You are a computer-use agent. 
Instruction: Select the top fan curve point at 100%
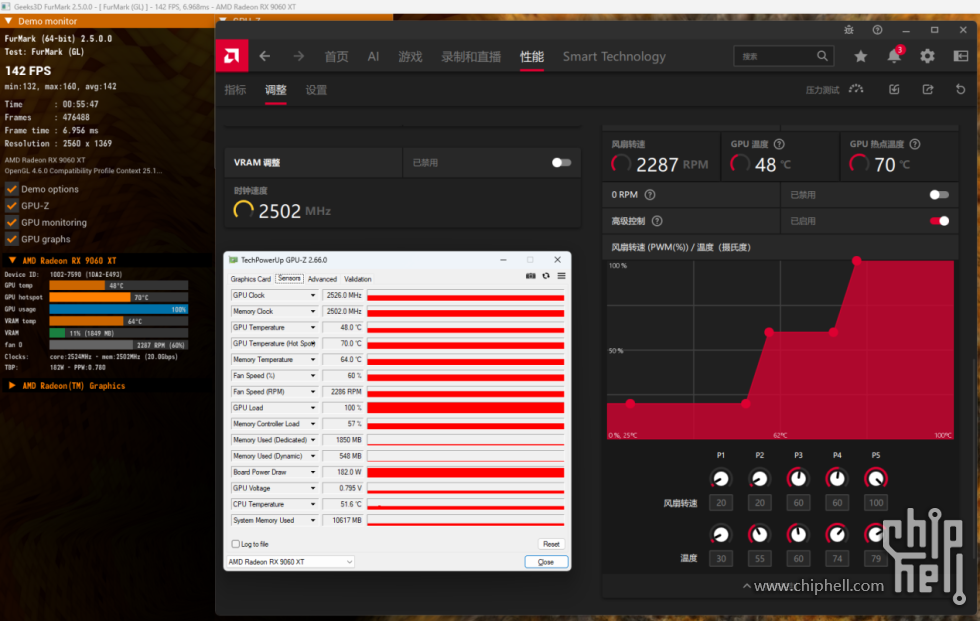(857, 261)
